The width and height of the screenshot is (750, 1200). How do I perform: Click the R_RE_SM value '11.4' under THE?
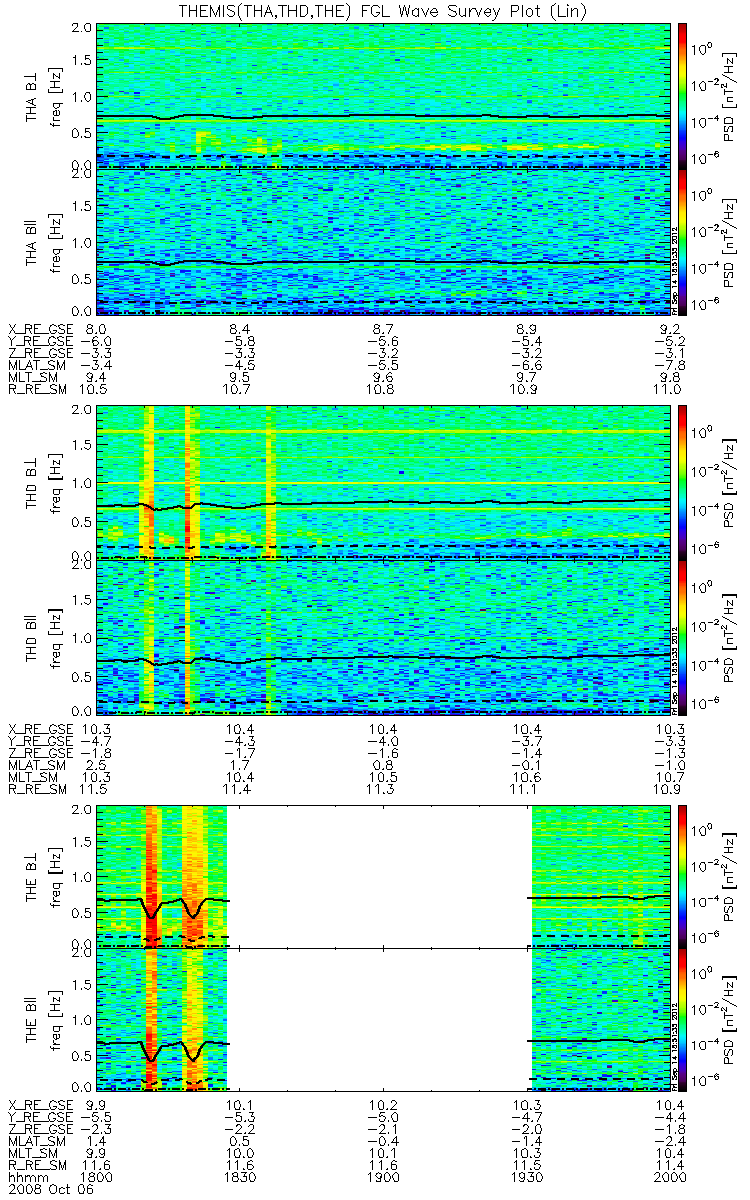pos(669,1165)
